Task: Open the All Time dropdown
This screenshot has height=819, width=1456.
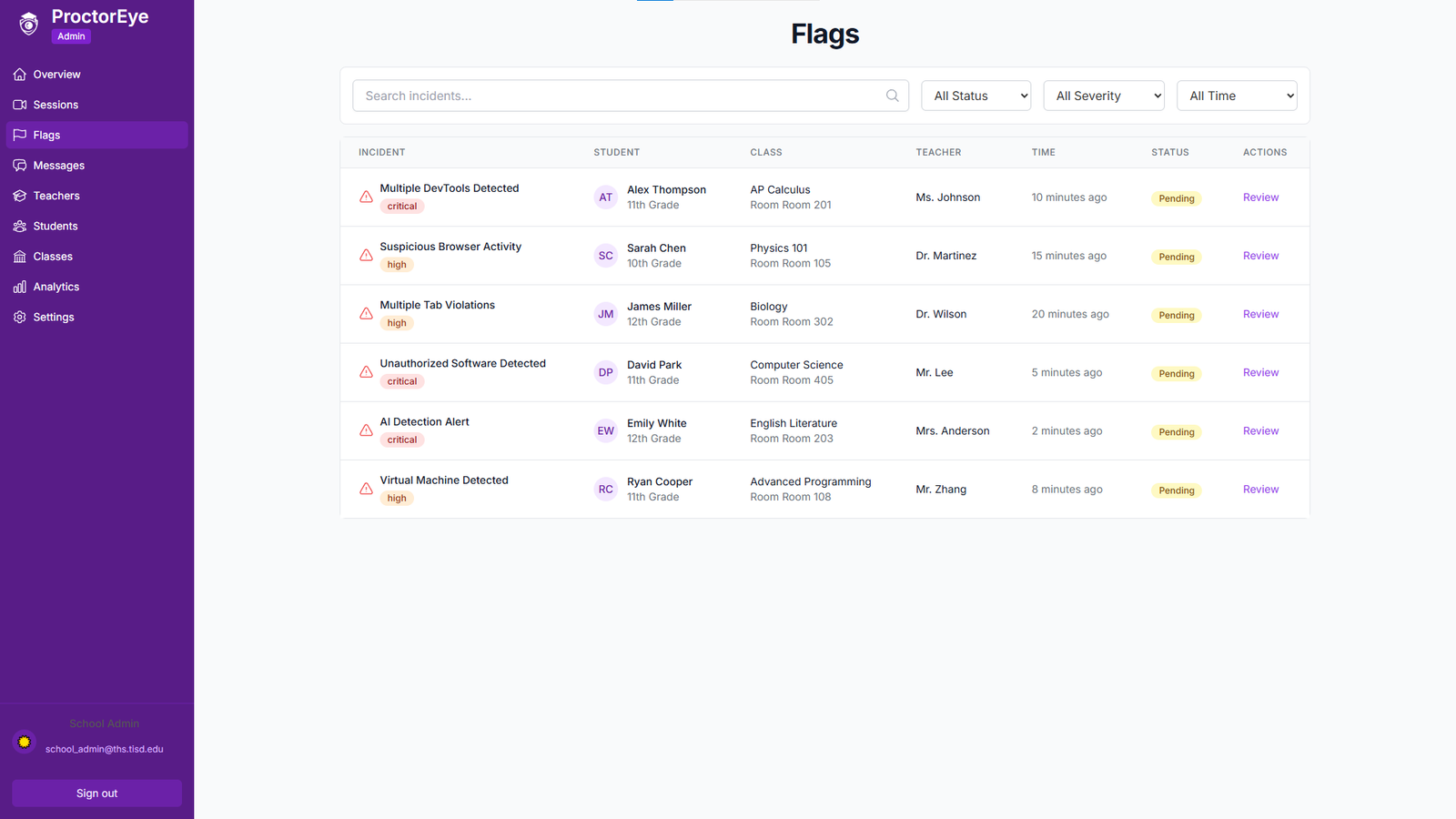Action: (1236, 96)
